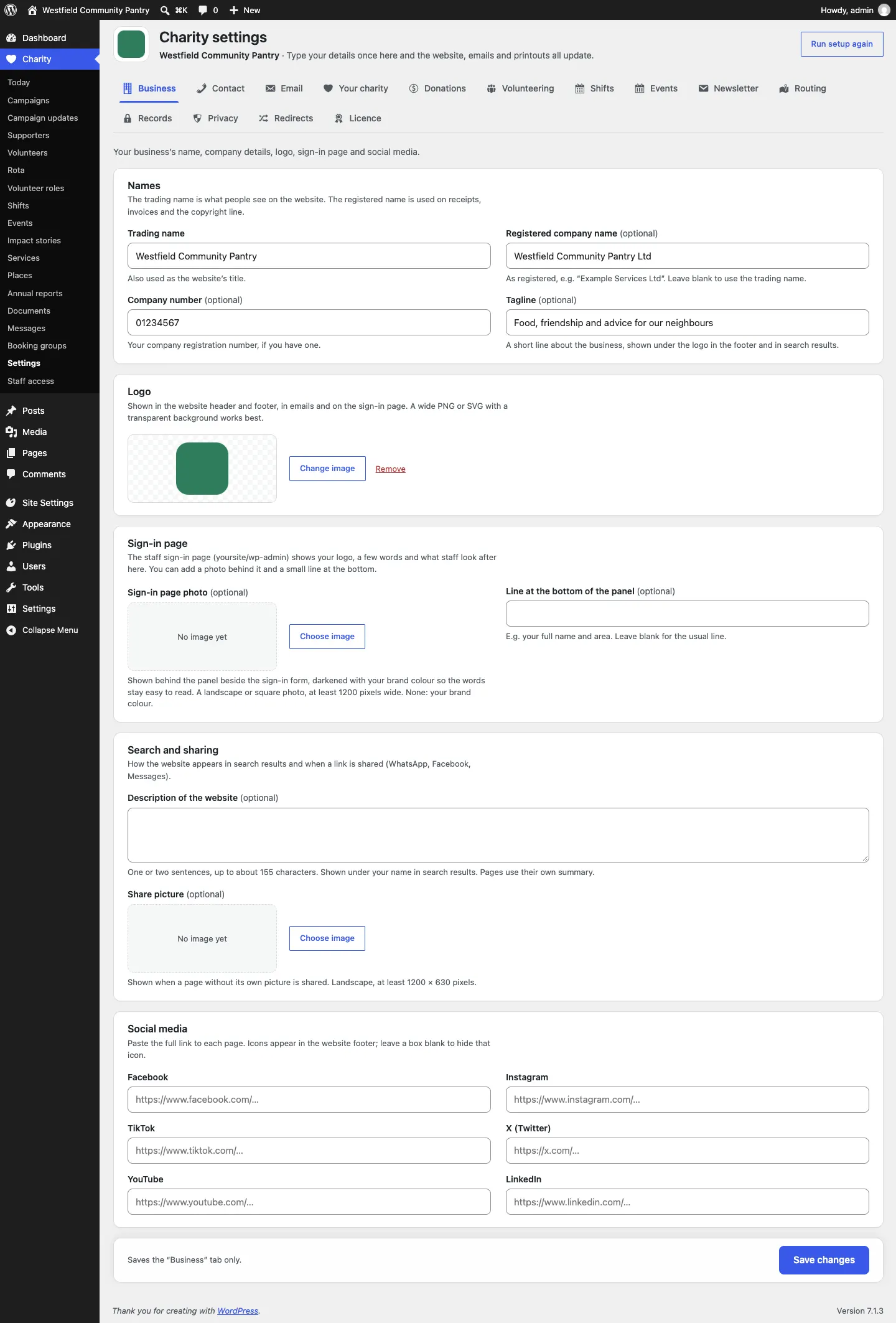Open the Volunteering tab
Image resolution: width=896 pixels, height=1323 pixels.
(520, 88)
